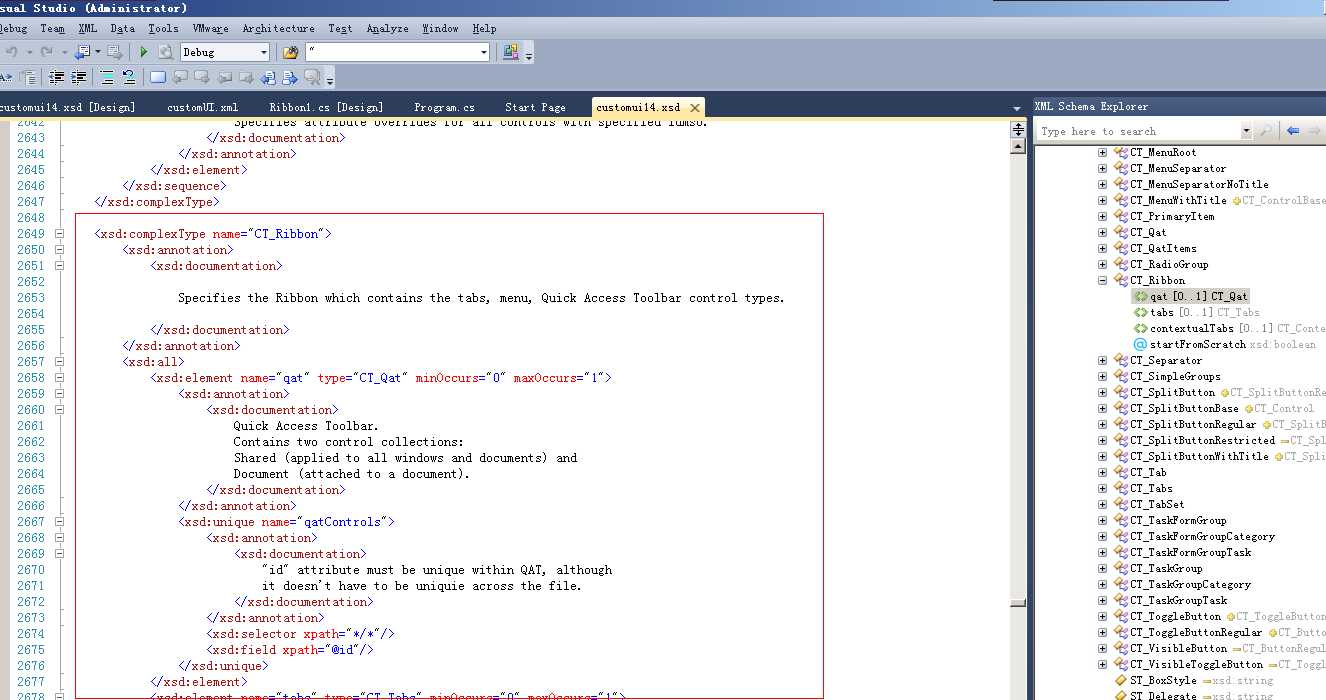Expand the CT_TabSet tree node
This screenshot has width=1326, height=700.
point(1103,505)
